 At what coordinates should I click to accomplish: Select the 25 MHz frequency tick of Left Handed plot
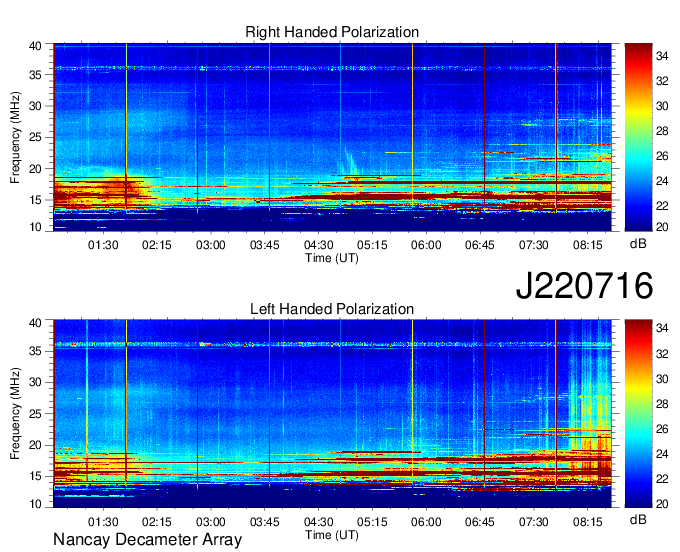(x=35, y=414)
